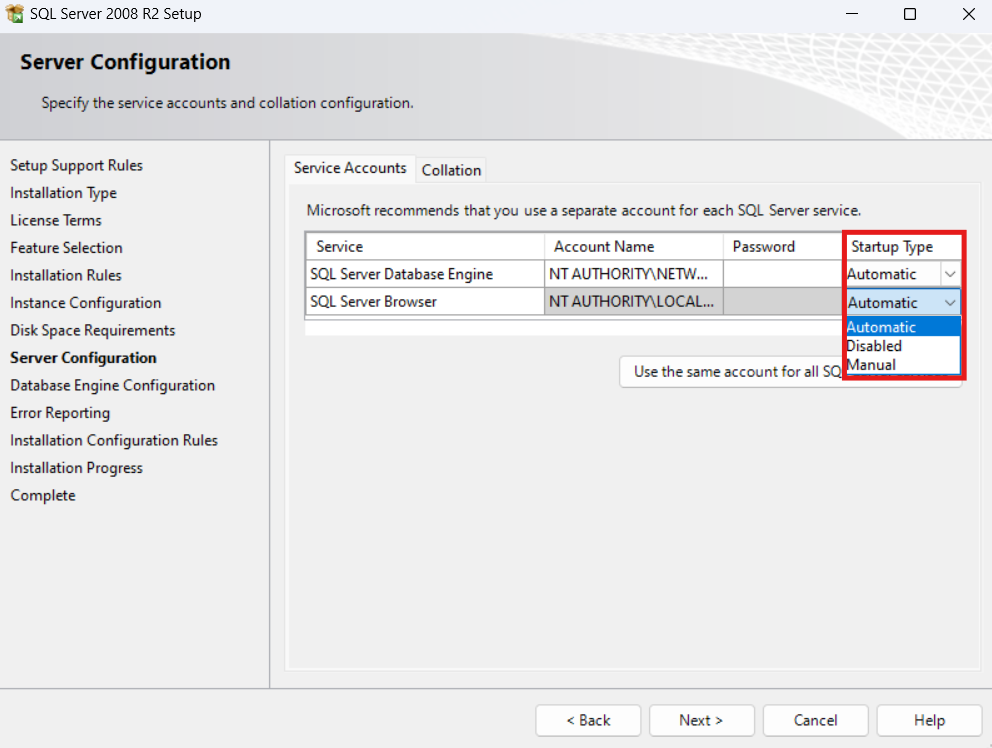Select "Database Engine Configuration" in the sidebar
This screenshot has width=992, height=748.
[112, 385]
